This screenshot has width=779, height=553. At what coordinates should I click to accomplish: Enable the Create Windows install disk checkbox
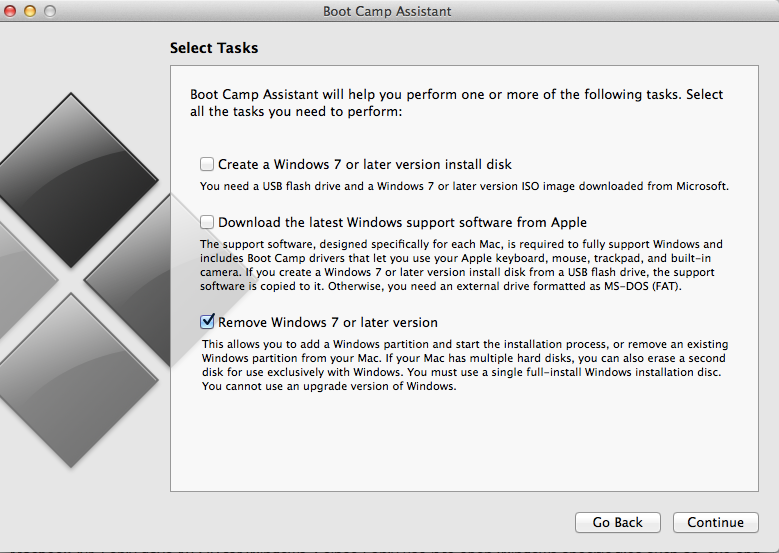pos(207,164)
